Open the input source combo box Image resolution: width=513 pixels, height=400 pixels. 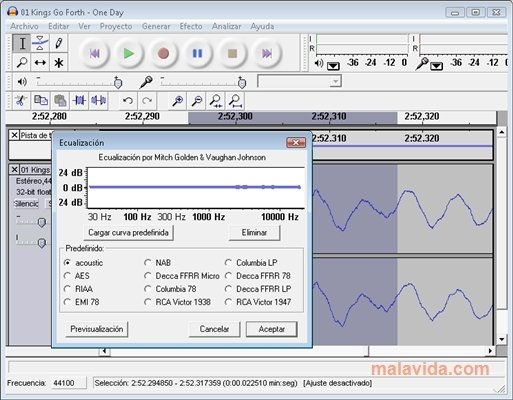point(299,81)
